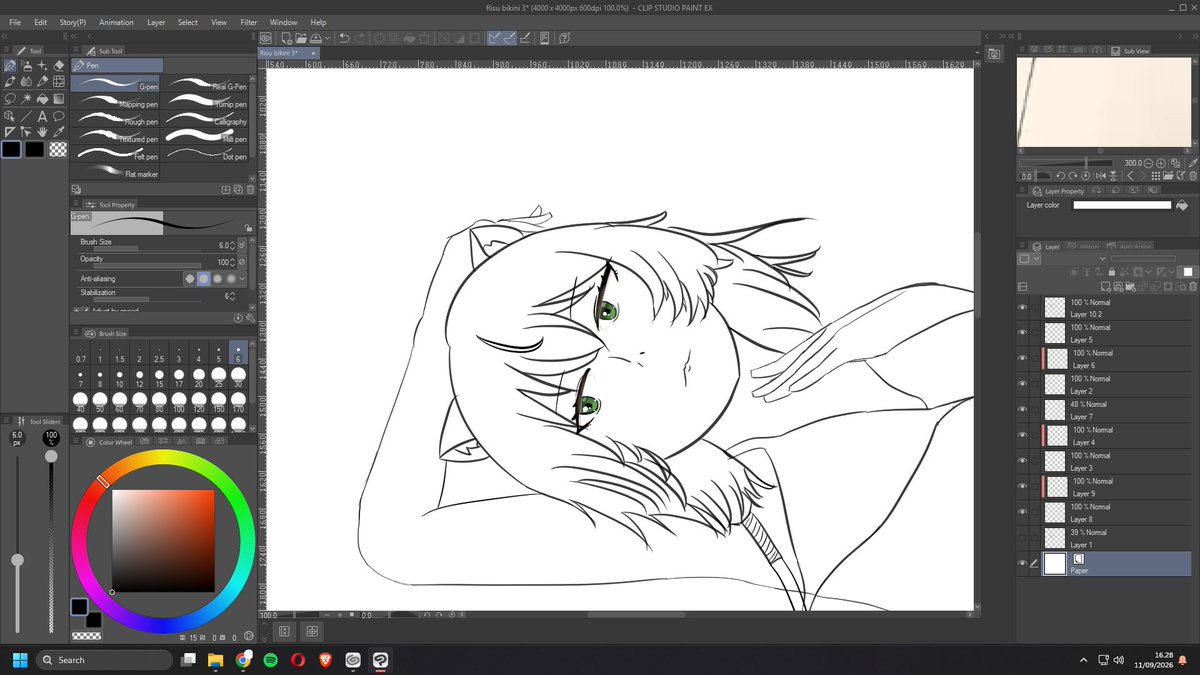Hide Layer 2 with eye icon
1200x675 pixels.
point(1022,384)
